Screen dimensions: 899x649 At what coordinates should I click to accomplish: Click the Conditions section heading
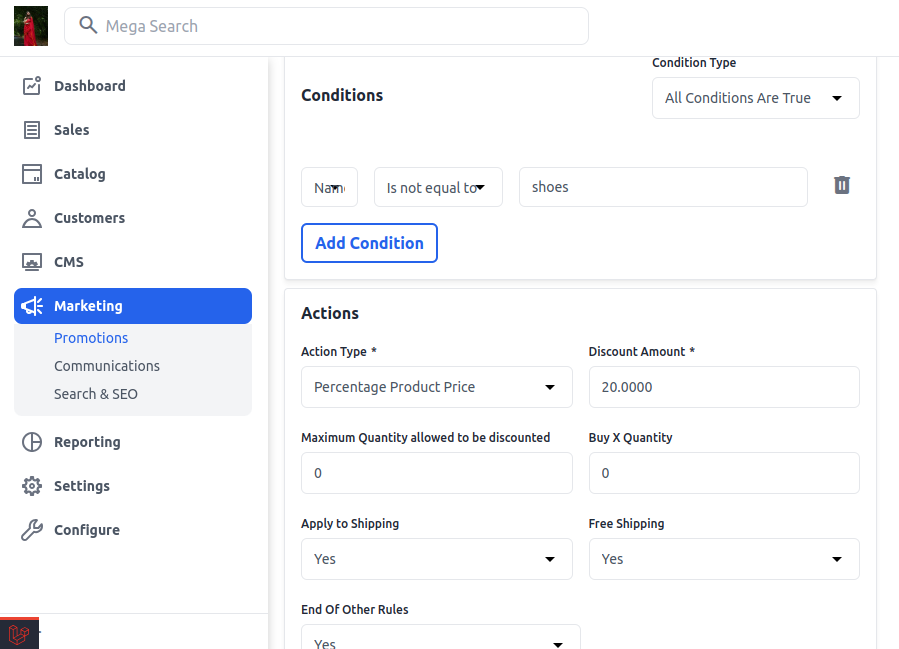342,95
